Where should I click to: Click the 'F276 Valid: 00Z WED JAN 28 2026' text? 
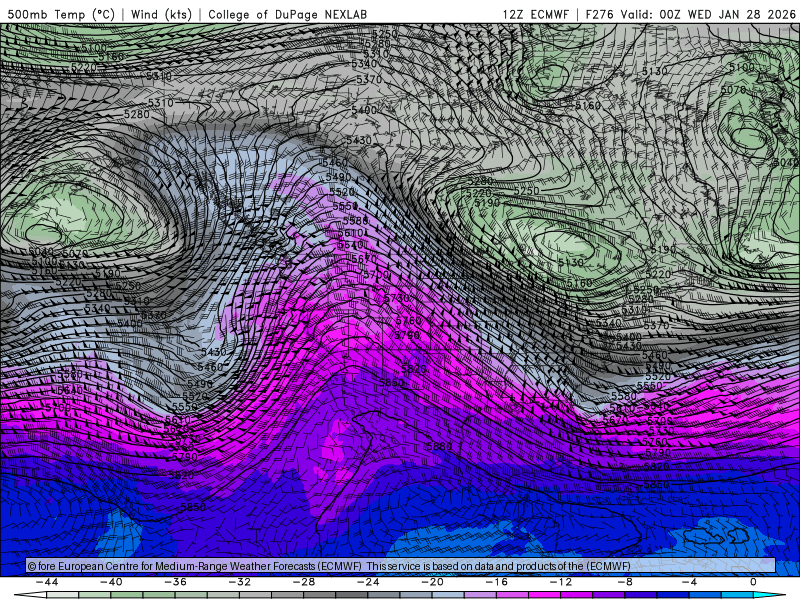(x=690, y=14)
